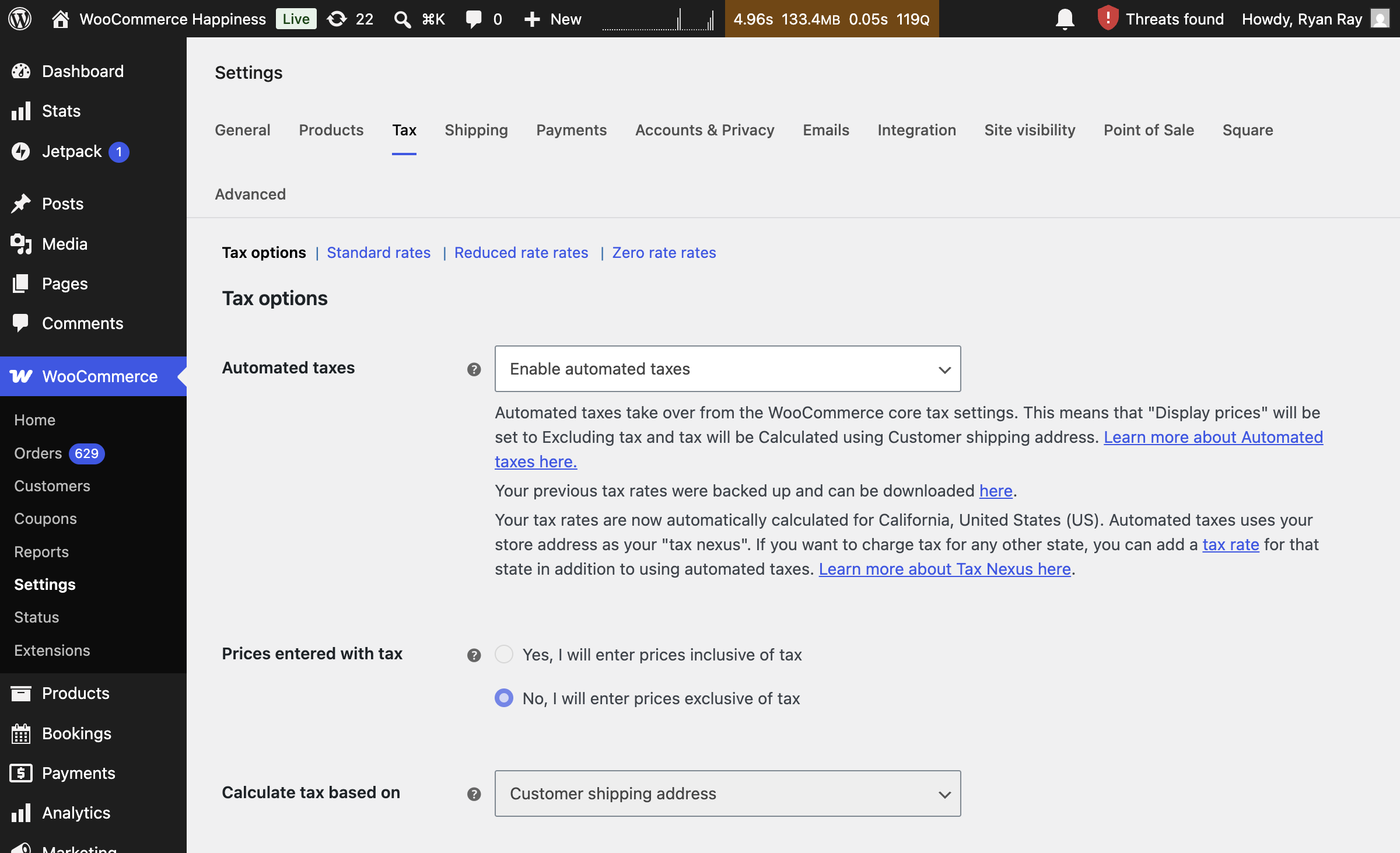Viewport: 1400px width, 853px height.
Task: Click the tax rate link
Action: (x=1231, y=544)
